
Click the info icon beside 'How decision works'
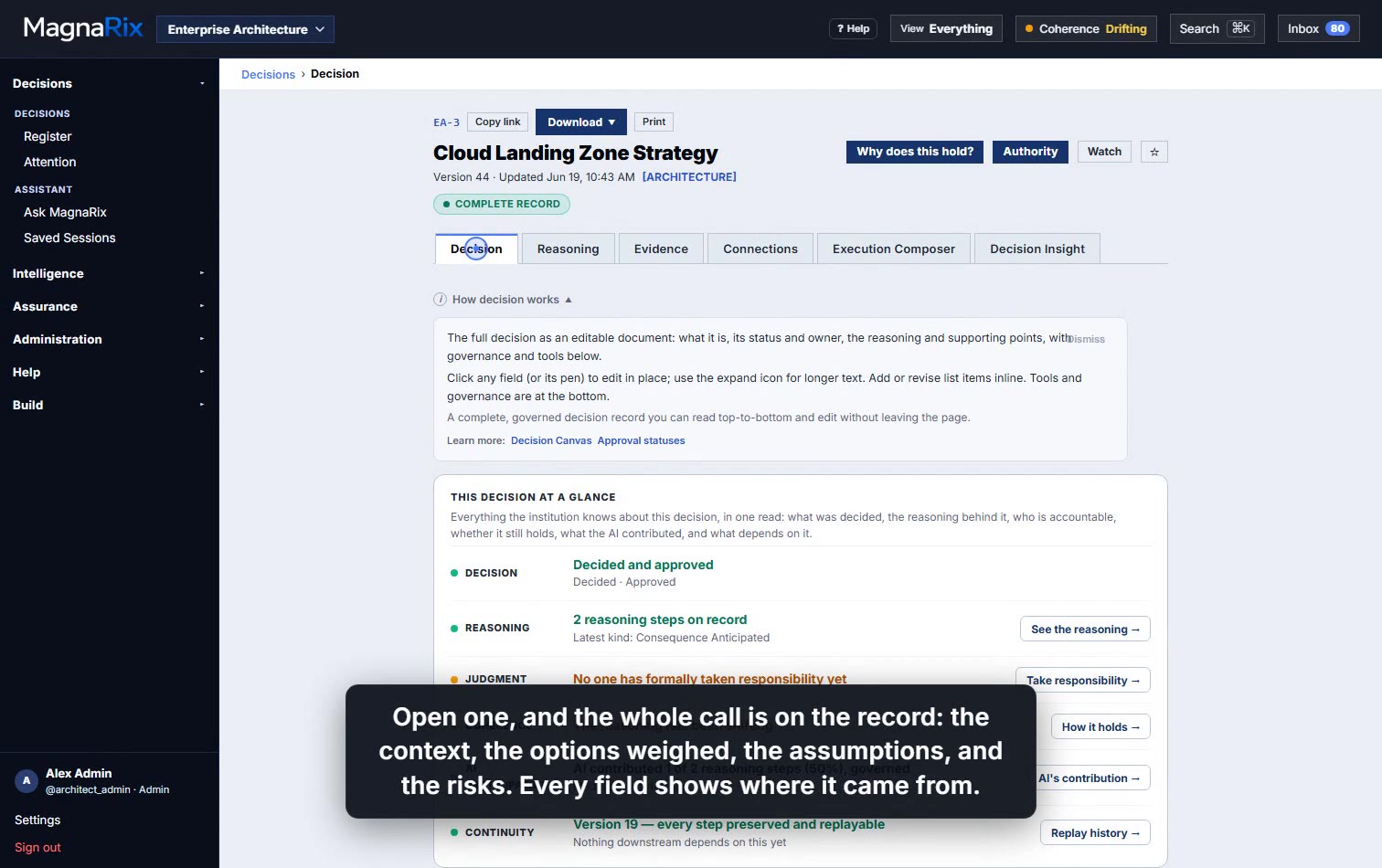(441, 300)
